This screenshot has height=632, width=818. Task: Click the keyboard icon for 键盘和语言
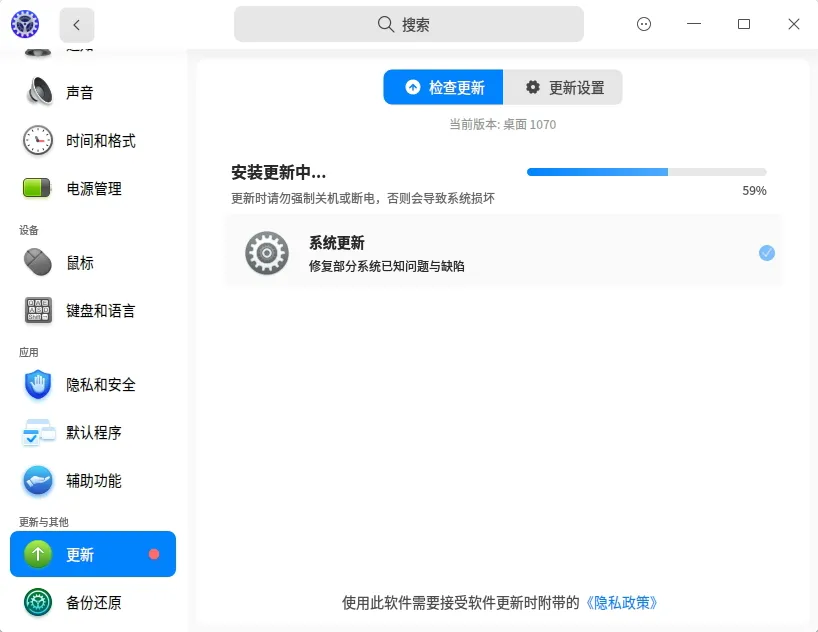(x=38, y=310)
